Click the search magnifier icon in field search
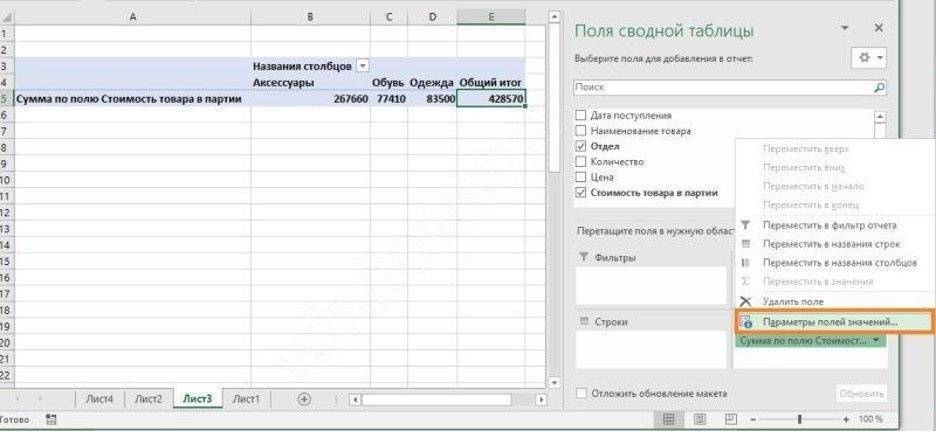This screenshot has height=432, width=936. point(878,88)
